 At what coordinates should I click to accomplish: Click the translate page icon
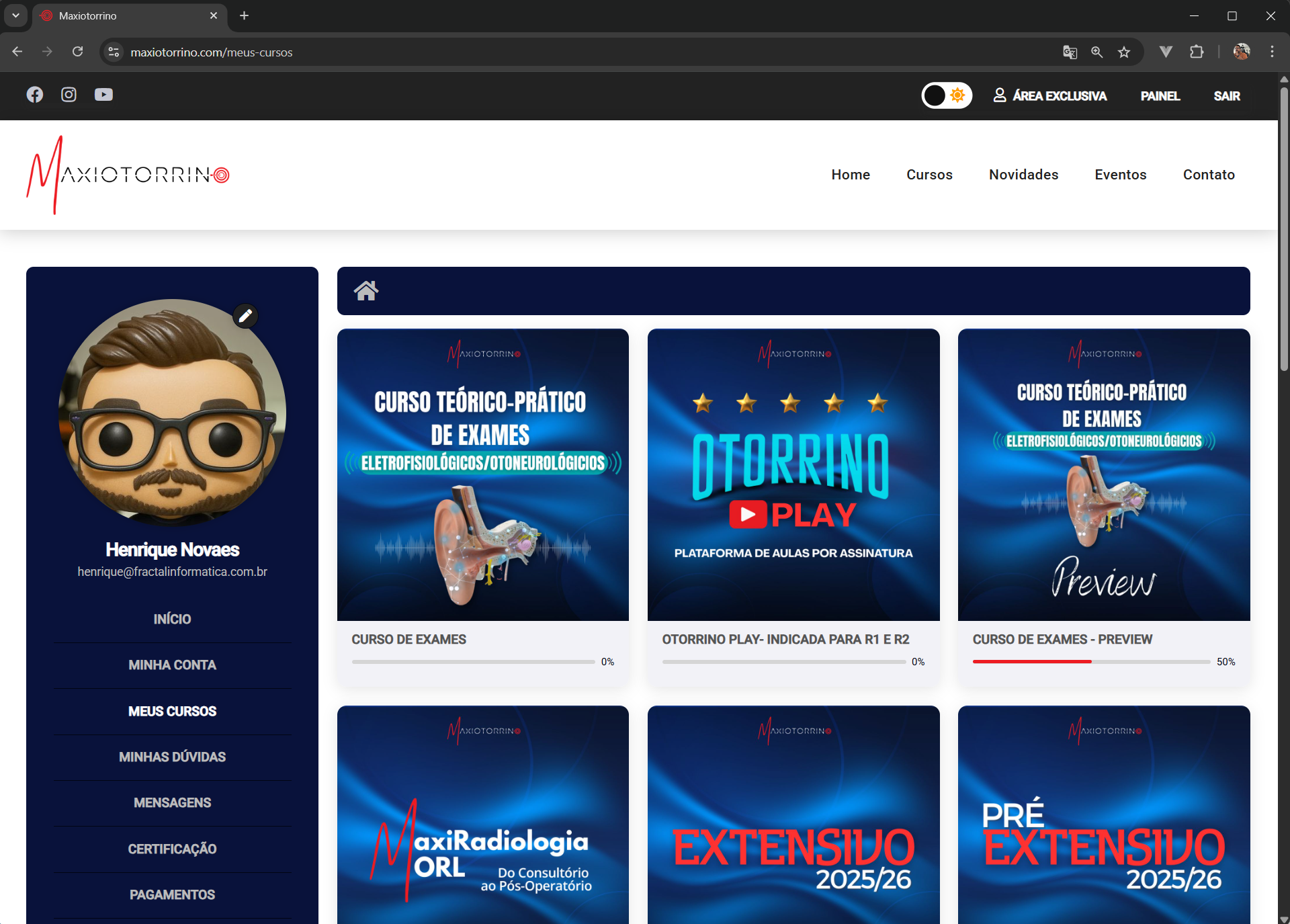click(x=1070, y=52)
